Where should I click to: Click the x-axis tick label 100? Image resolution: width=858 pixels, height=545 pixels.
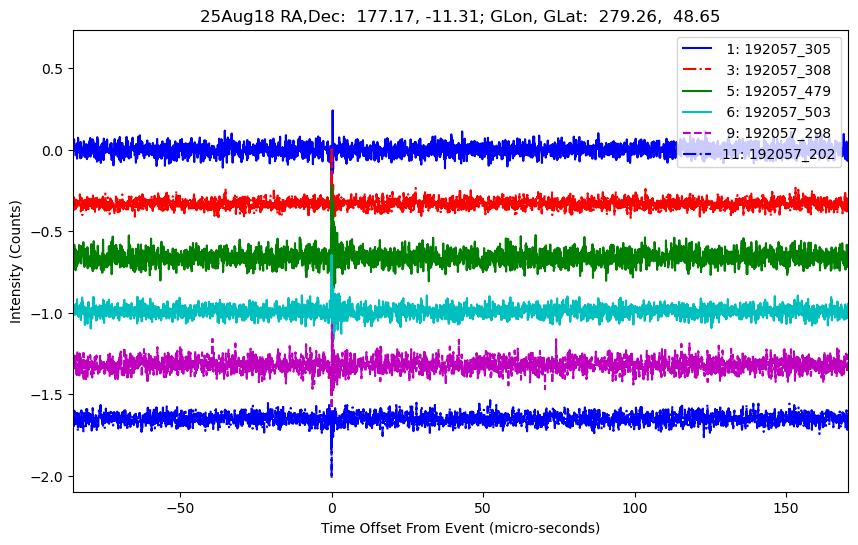pos(635,505)
